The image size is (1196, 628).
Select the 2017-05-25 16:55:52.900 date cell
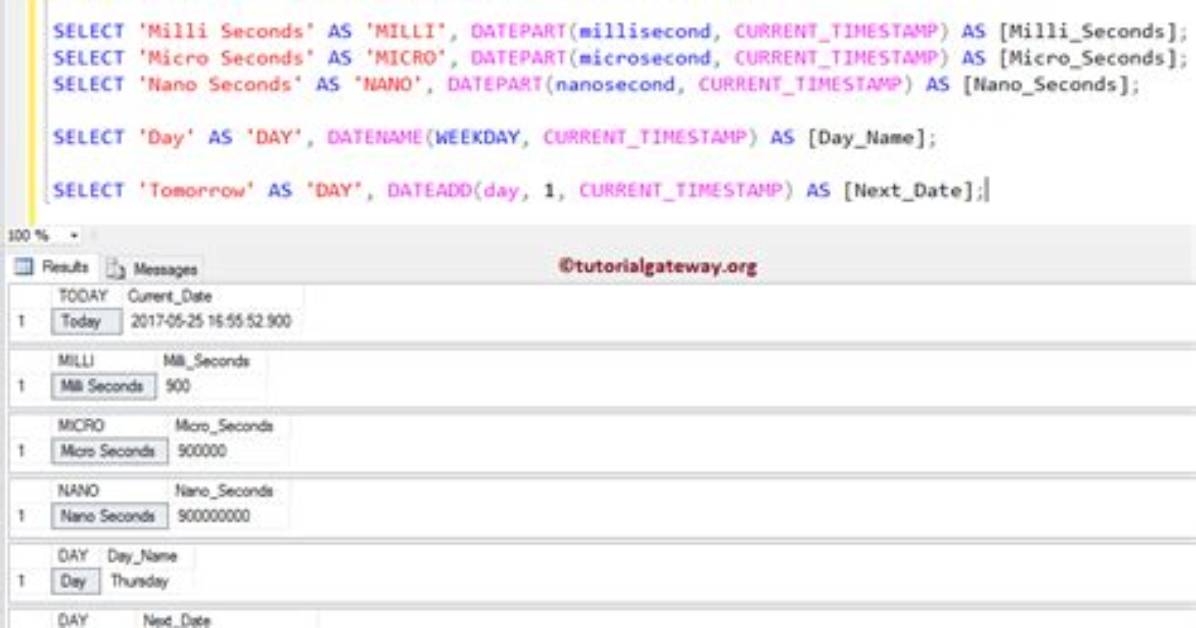211,321
